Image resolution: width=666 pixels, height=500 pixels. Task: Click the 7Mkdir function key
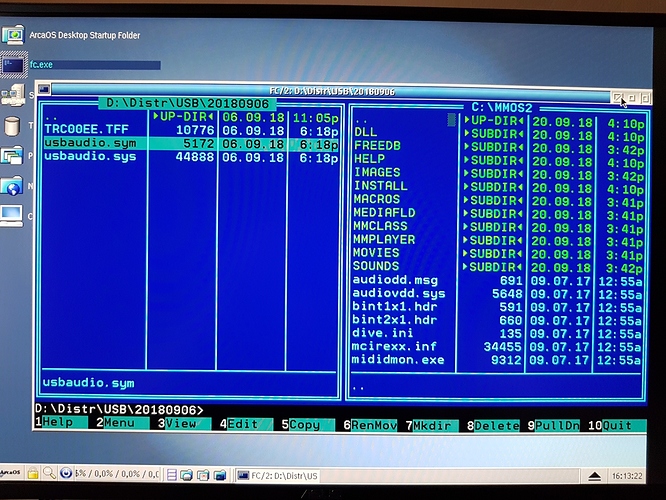coord(432,425)
